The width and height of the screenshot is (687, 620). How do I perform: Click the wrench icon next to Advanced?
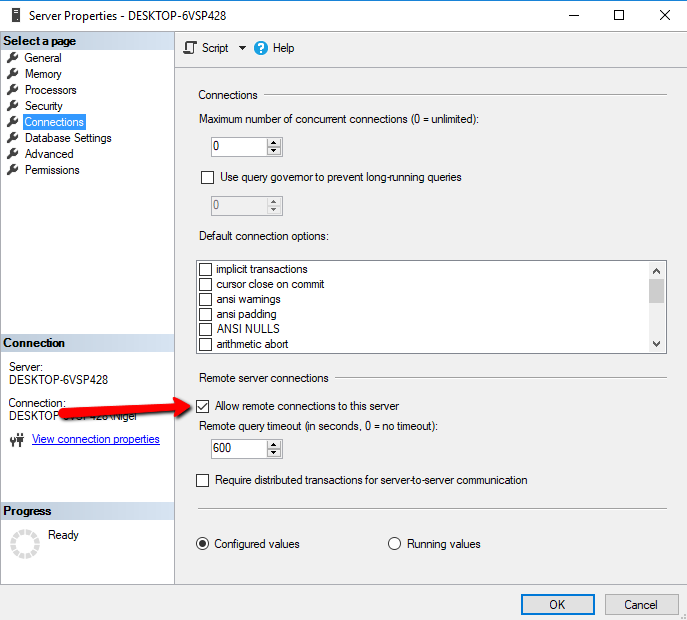coord(13,154)
